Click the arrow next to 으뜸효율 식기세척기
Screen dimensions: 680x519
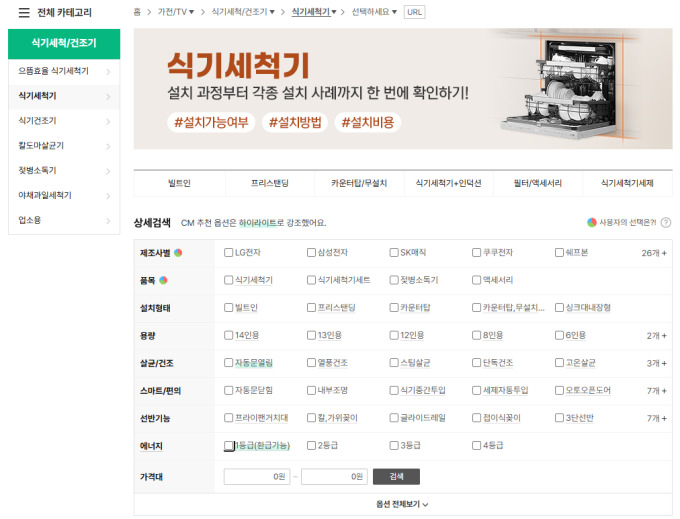pyautogui.click(x=108, y=72)
